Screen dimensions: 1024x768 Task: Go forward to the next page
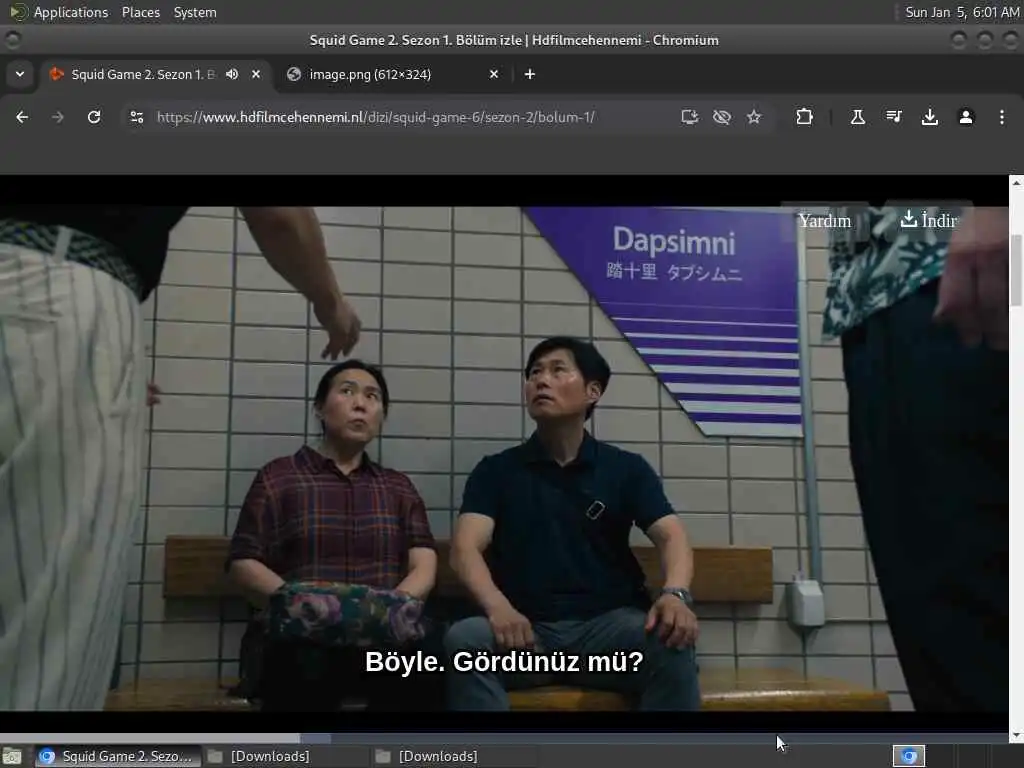[x=58, y=117]
